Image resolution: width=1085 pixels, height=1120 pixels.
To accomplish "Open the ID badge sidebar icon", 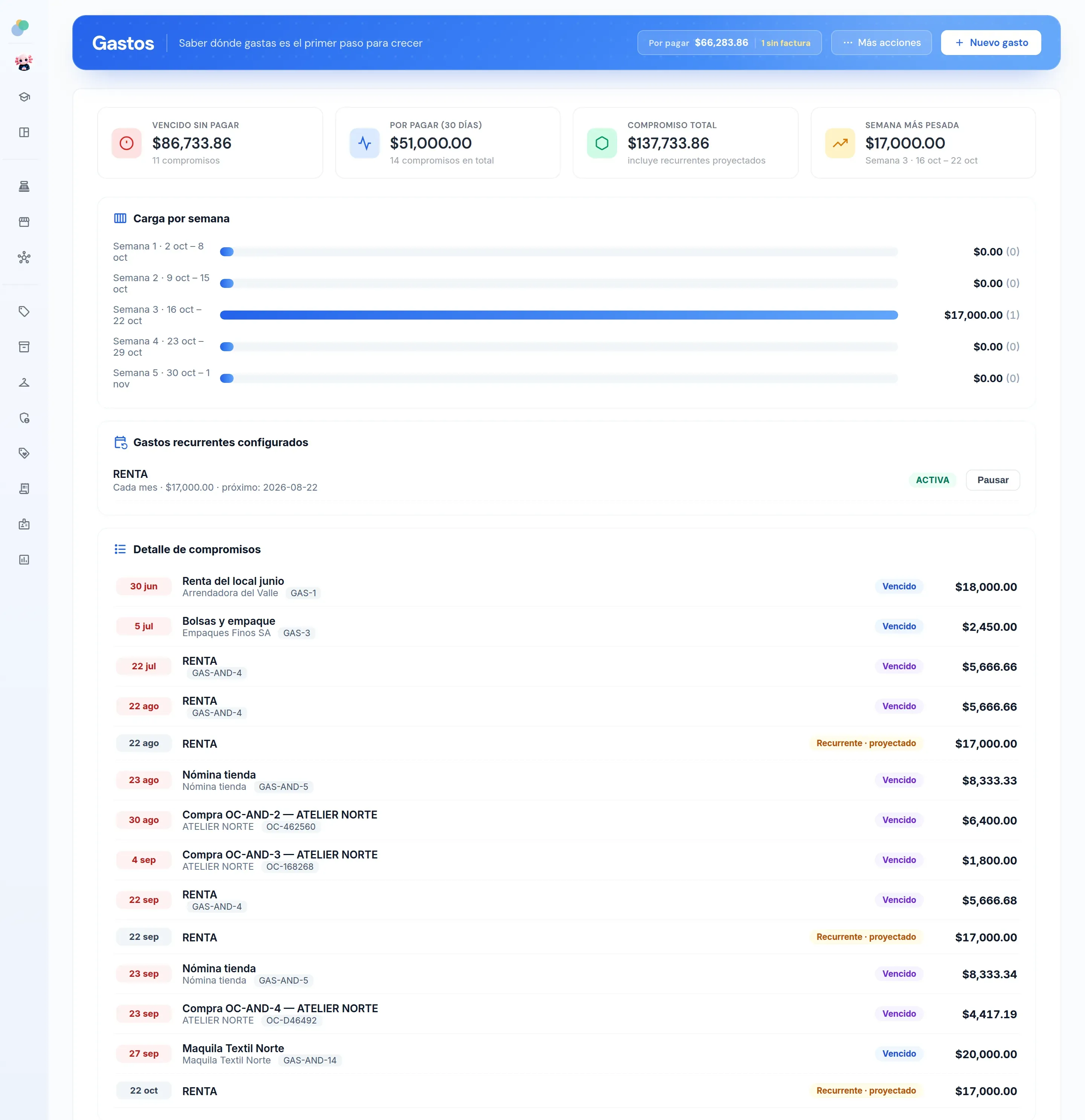I will (x=24, y=524).
